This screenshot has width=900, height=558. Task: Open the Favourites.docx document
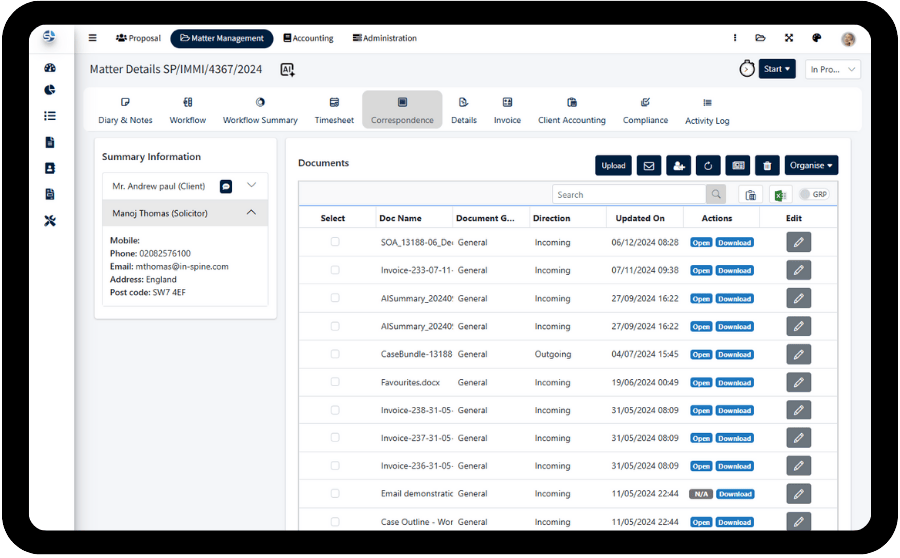[x=701, y=383]
